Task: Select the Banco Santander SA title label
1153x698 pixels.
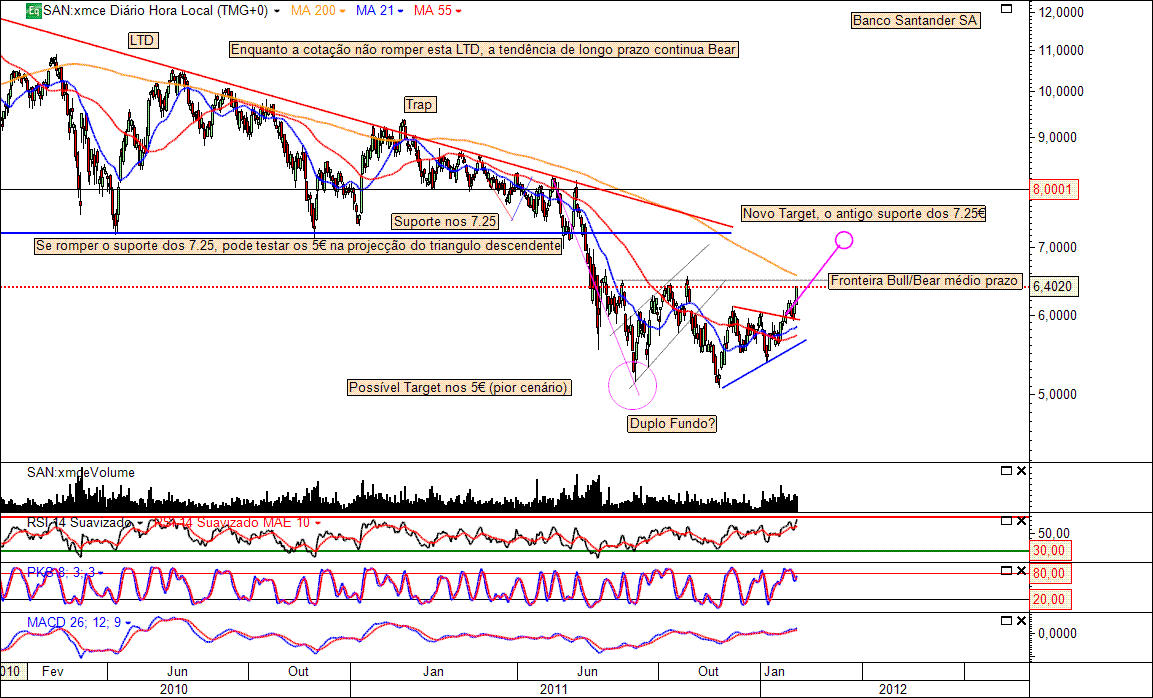Action: click(x=915, y=21)
